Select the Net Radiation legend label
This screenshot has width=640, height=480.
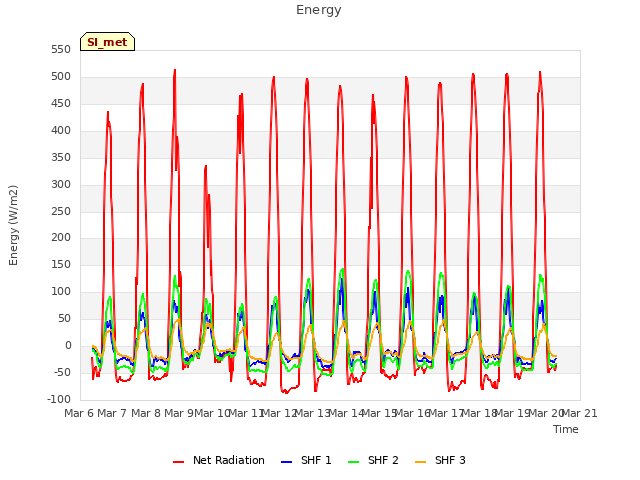tap(229, 460)
